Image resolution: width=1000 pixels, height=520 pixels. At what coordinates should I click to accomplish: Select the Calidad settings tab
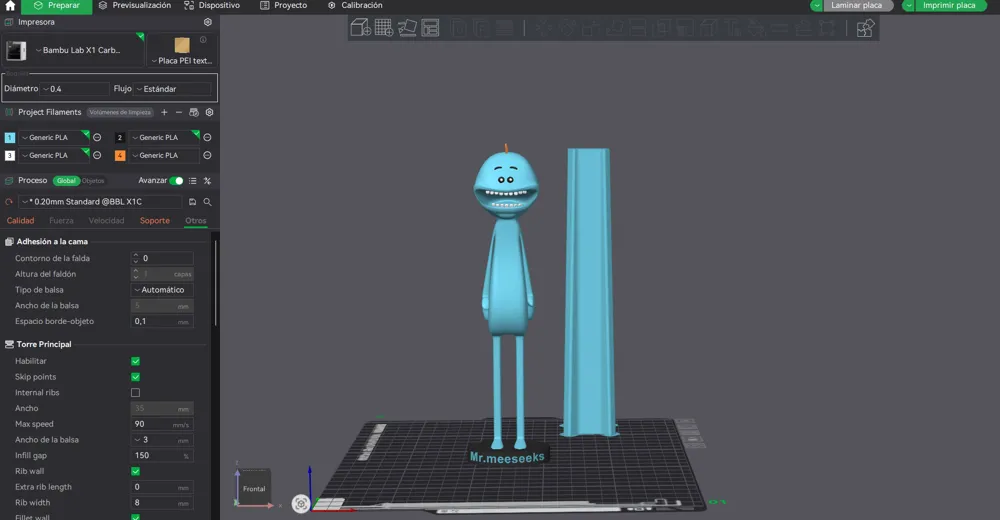pos(20,221)
